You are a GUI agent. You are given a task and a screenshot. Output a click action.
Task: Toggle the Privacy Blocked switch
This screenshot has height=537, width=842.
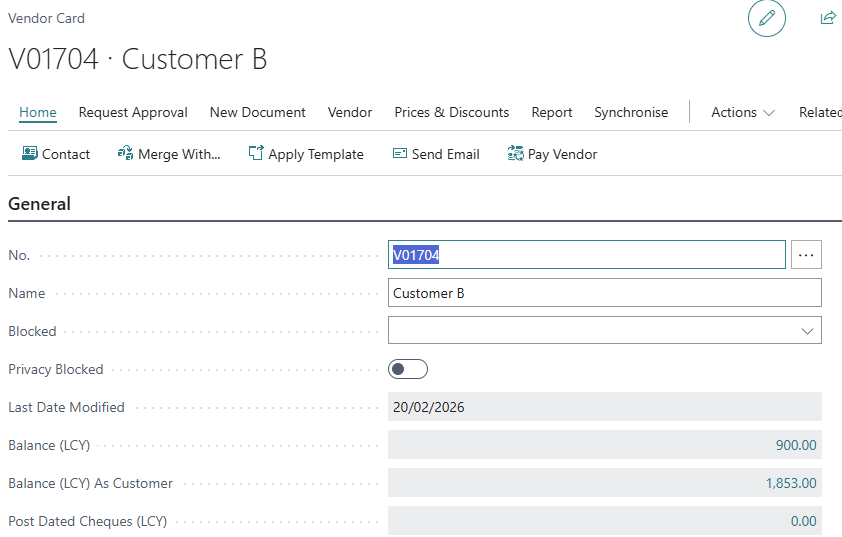point(408,370)
